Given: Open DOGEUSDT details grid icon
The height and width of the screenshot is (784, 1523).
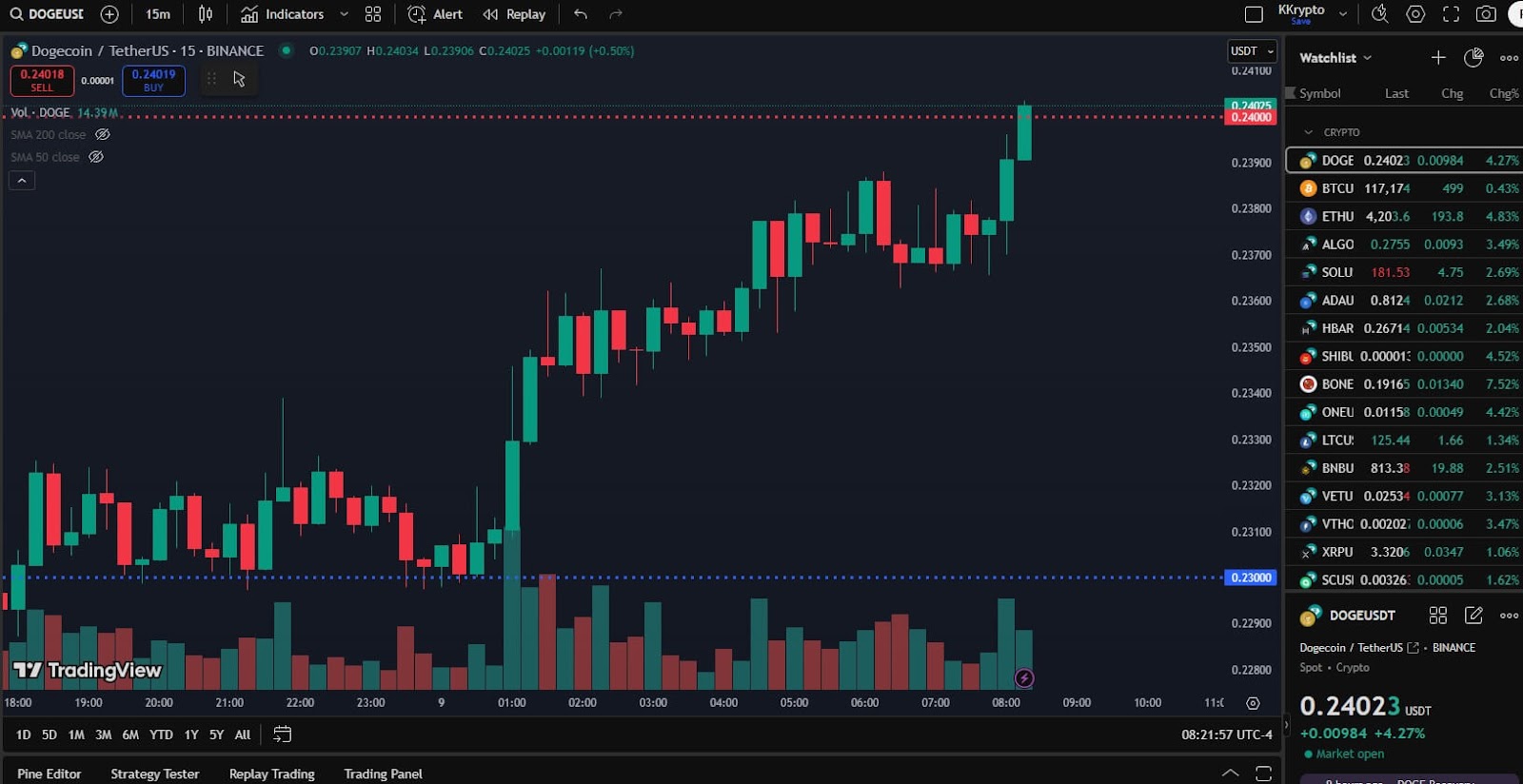Looking at the screenshot, I should [1438, 616].
